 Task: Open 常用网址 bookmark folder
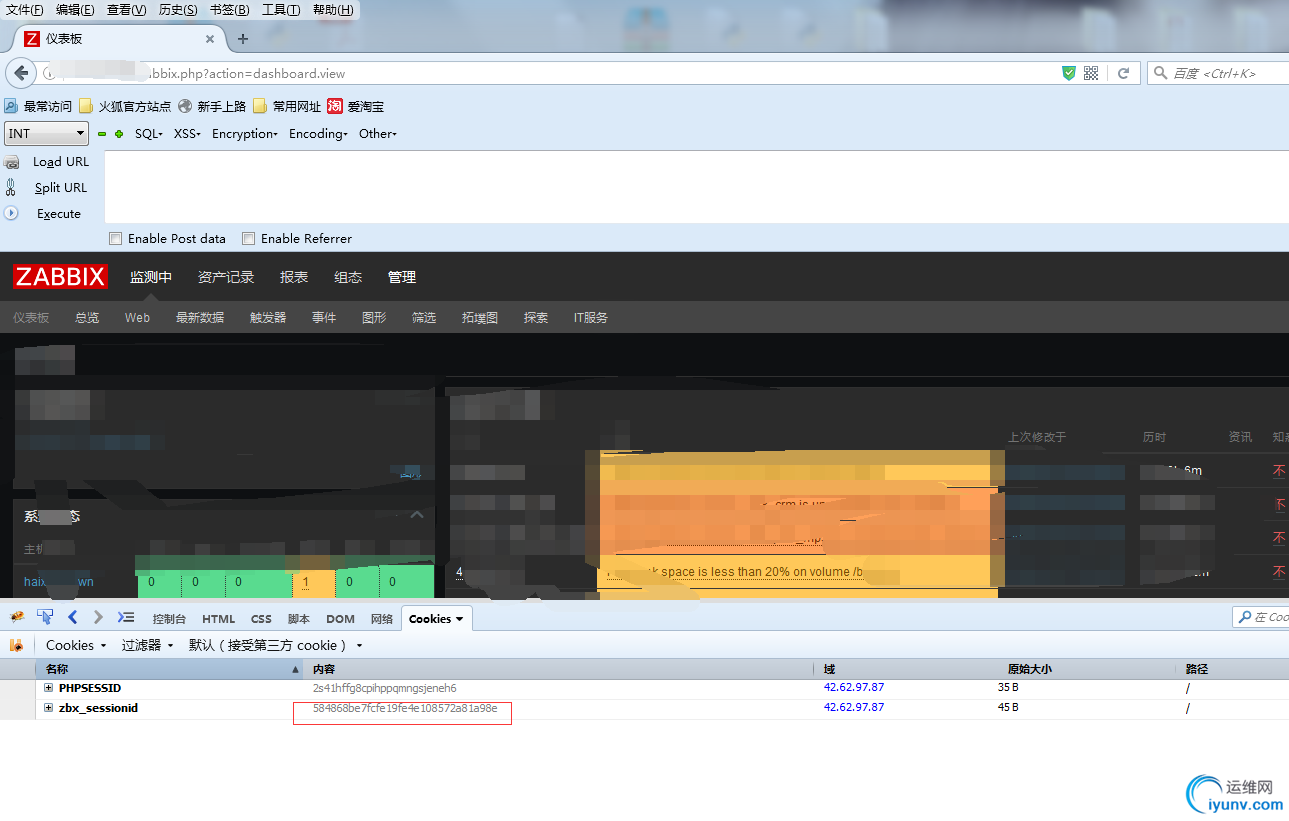tap(287, 106)
